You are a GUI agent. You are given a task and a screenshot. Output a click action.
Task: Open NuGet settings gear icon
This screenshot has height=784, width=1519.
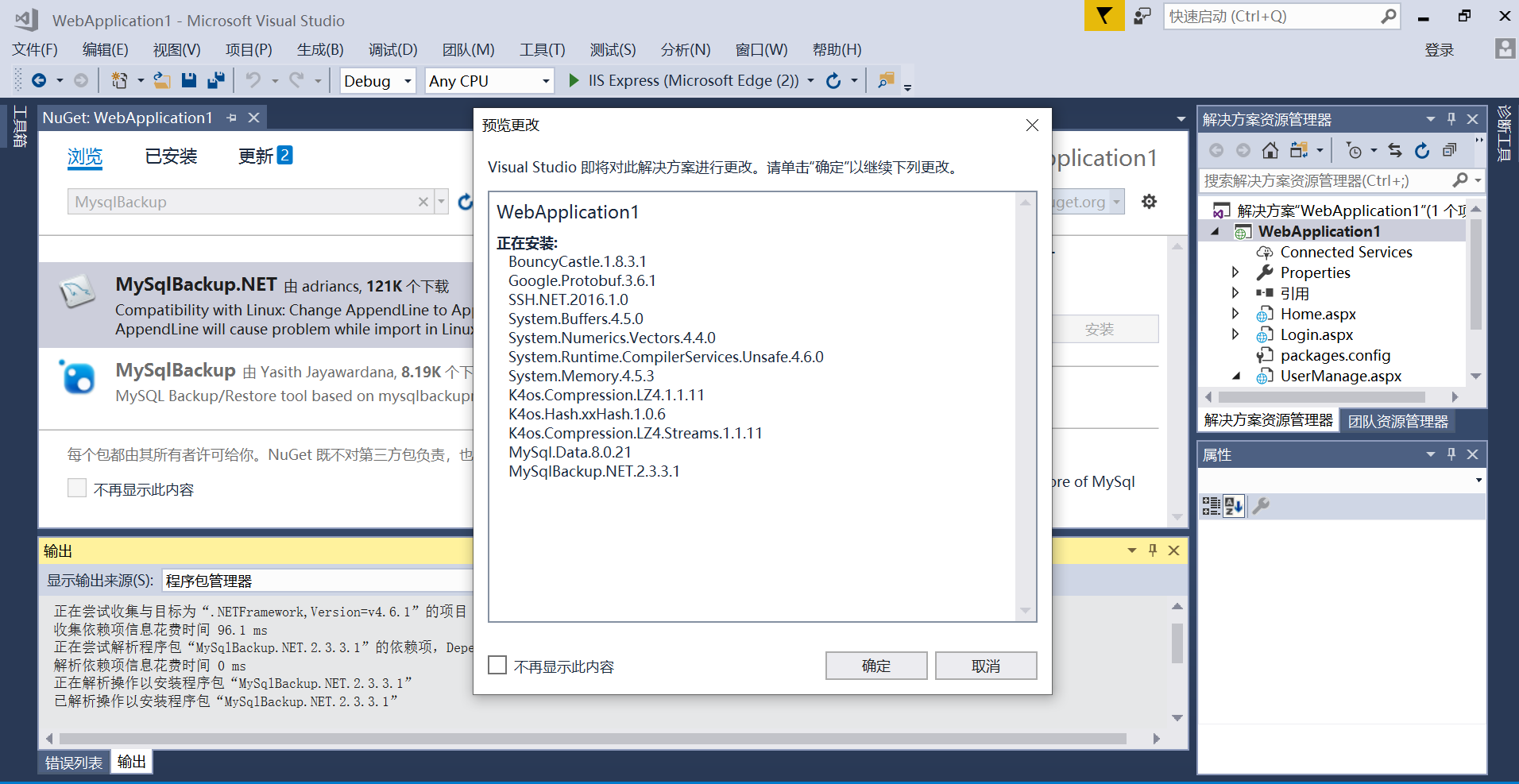1149,202
